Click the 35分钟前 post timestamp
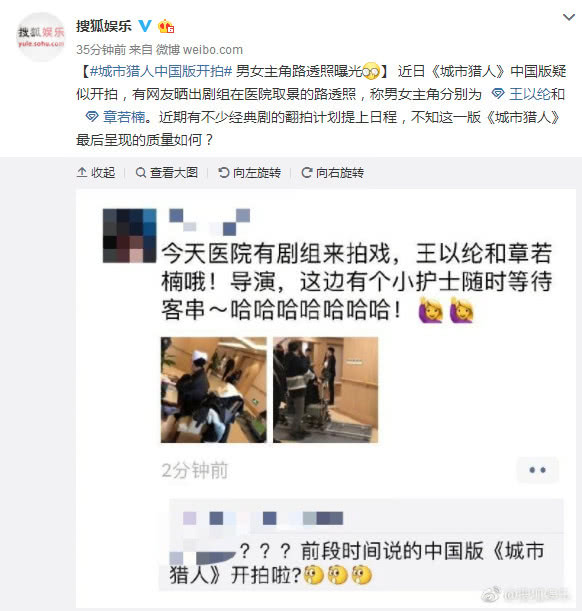582x611 pixels. click(101, 49)
